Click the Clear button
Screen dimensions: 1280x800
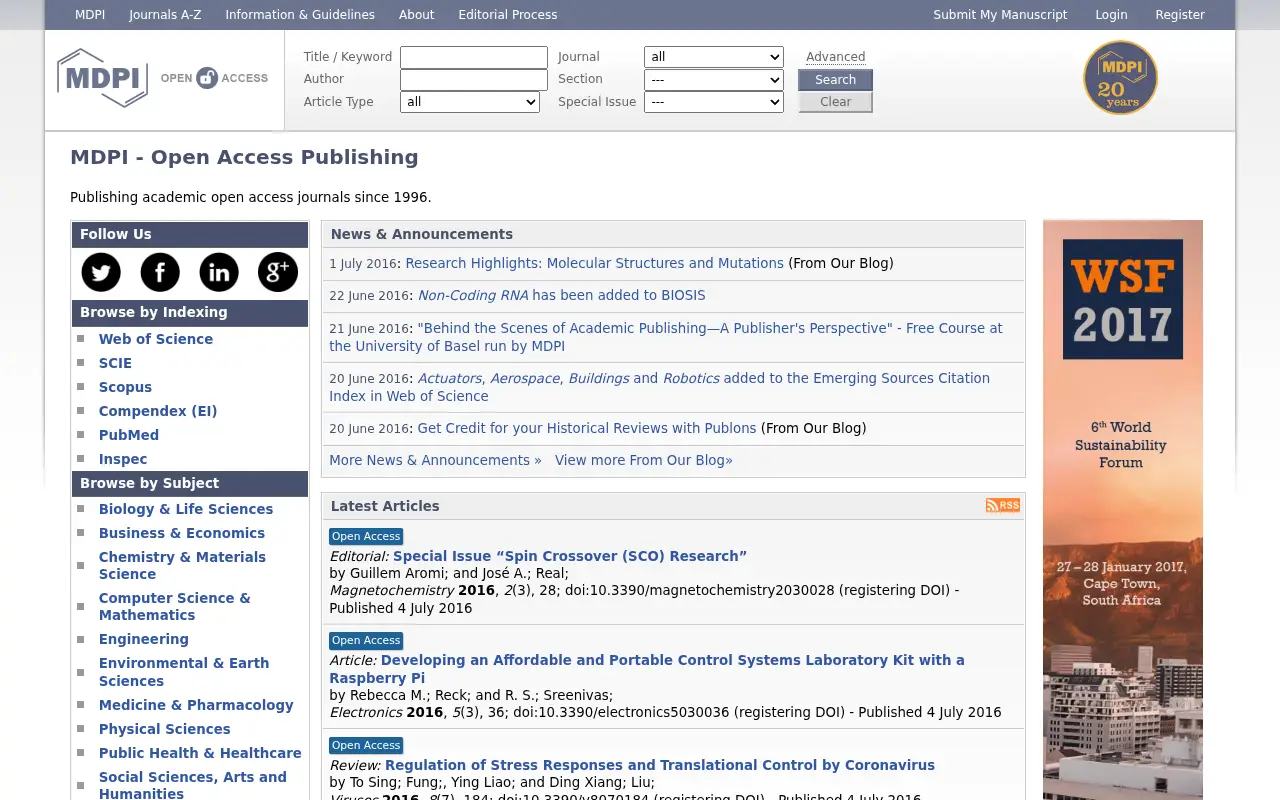click(x=836, y=102)
